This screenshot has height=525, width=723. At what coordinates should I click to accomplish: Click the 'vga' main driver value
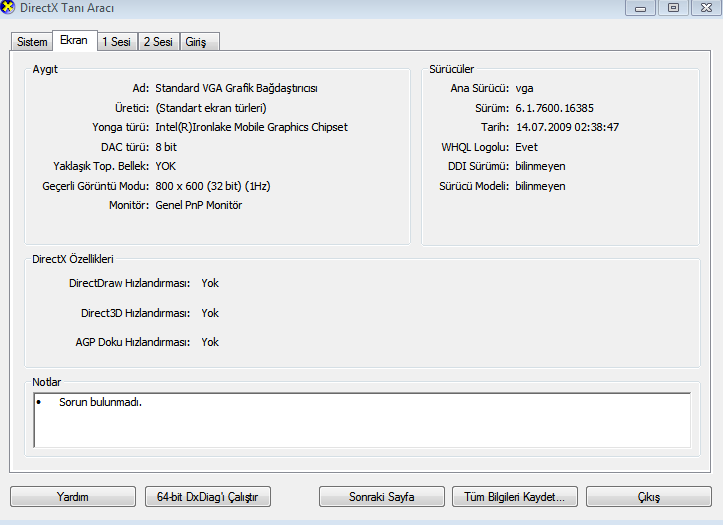524,88
